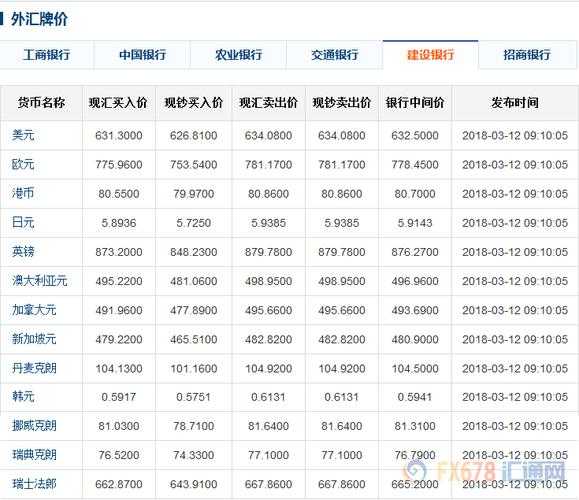
Task: Click the 美元 row publish time 2018-03-12 09:10:05
Action: click(x=515, y=136)
